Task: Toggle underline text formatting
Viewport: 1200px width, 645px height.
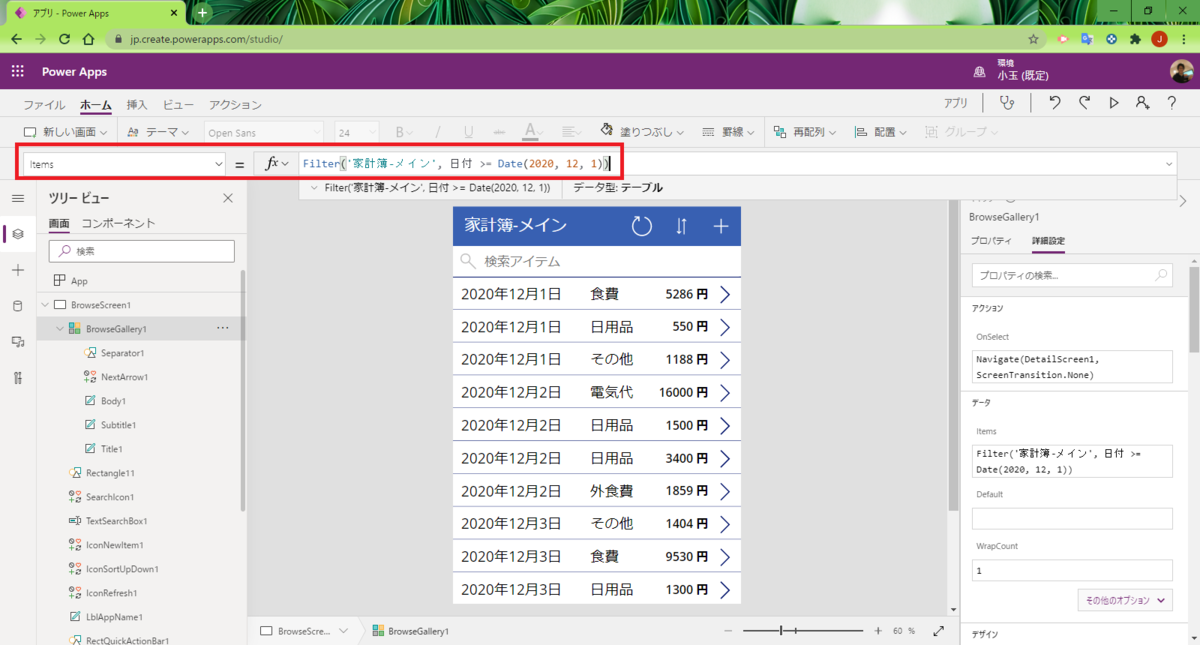Action: tap(469, 132)
